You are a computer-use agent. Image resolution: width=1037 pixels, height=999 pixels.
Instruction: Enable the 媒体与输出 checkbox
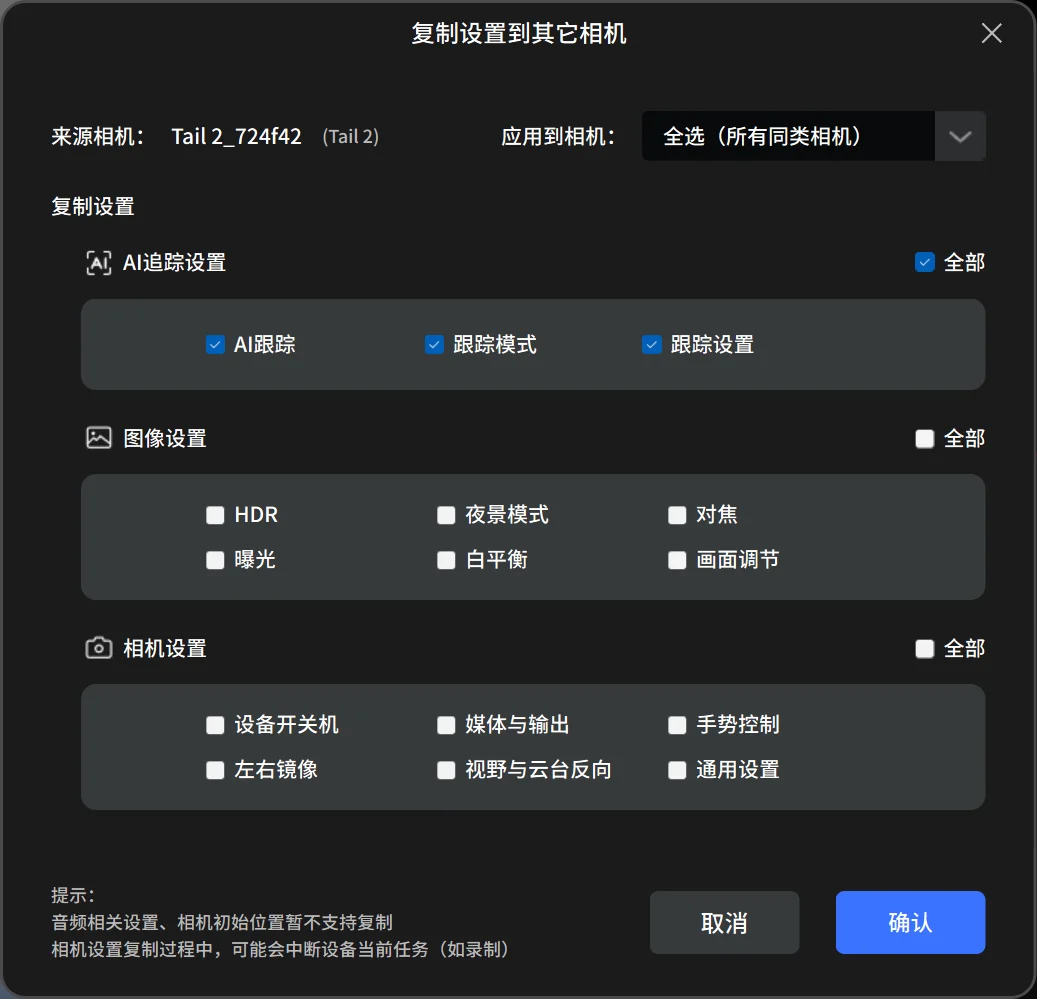446,725
